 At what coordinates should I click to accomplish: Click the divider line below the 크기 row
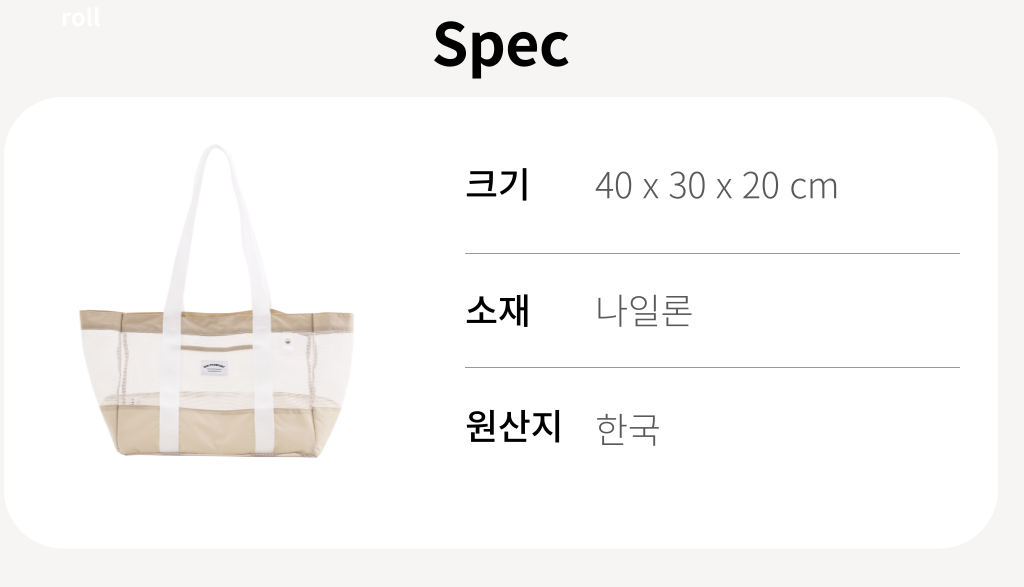tap(711, 254)
